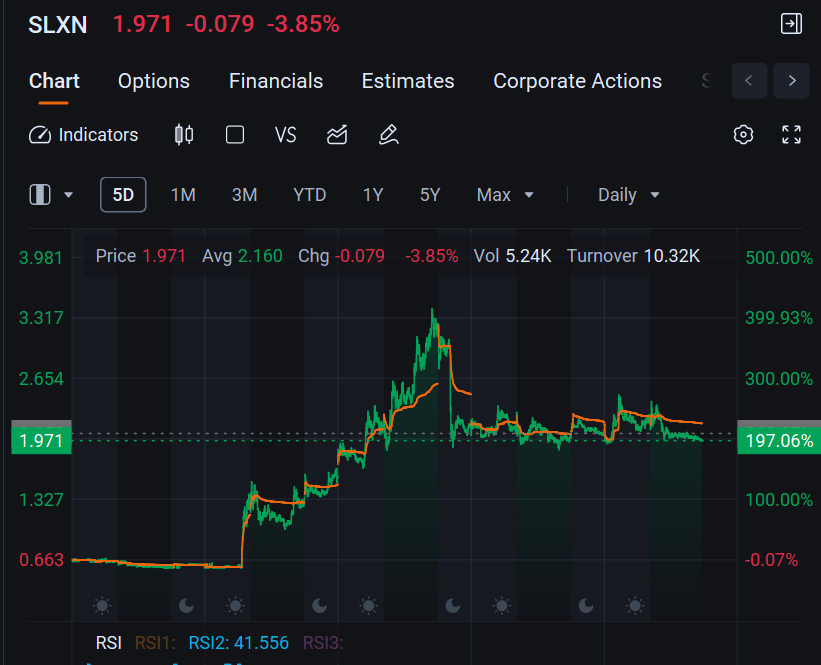The width and height of the screenshot is (821, 665).
Task: Open the VS compare tool
Action: pyautogui.click(x=285, y=135)
